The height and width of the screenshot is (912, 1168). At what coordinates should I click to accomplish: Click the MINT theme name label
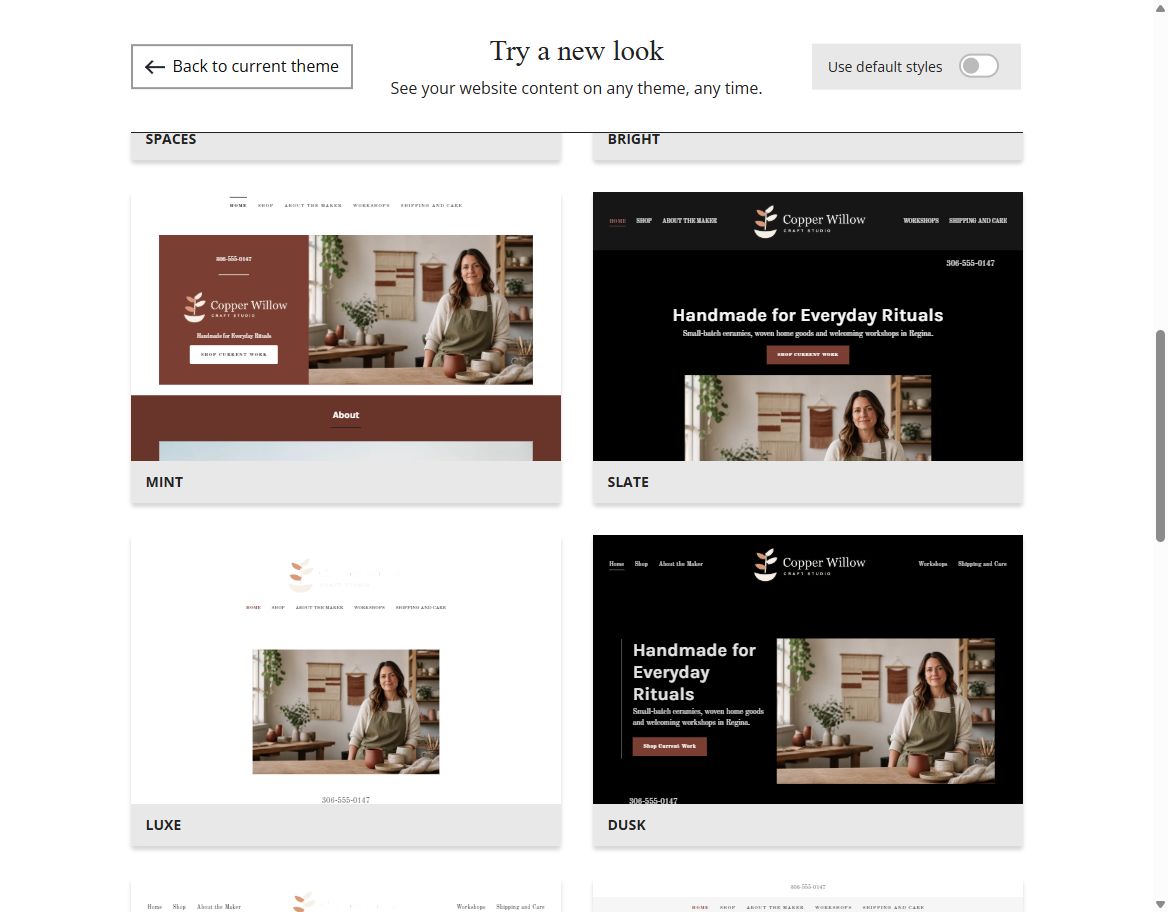point(165,482)
